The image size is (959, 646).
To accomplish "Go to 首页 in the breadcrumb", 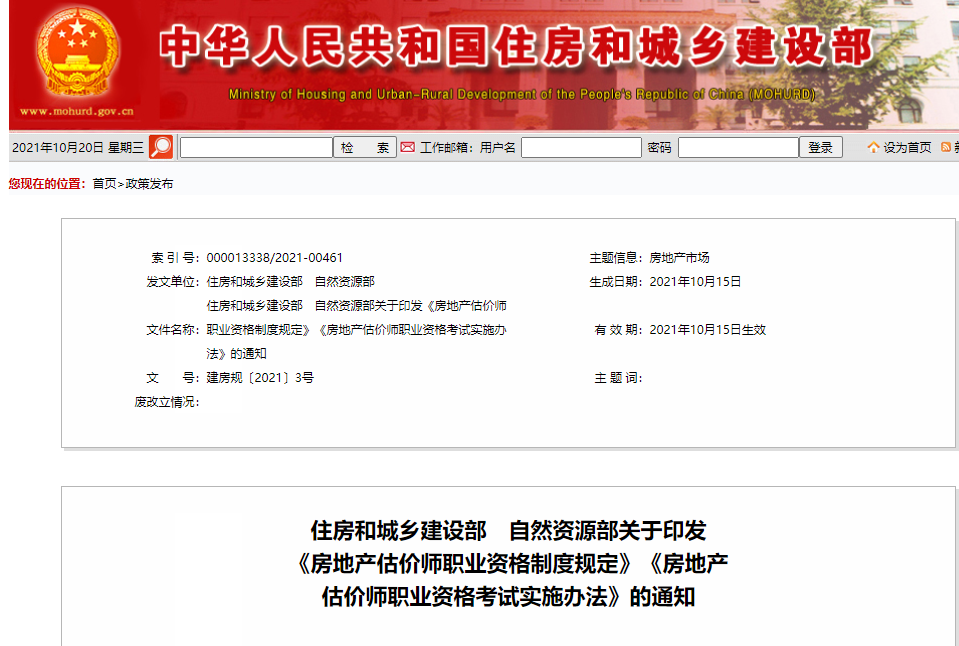I will coord(104,184).
